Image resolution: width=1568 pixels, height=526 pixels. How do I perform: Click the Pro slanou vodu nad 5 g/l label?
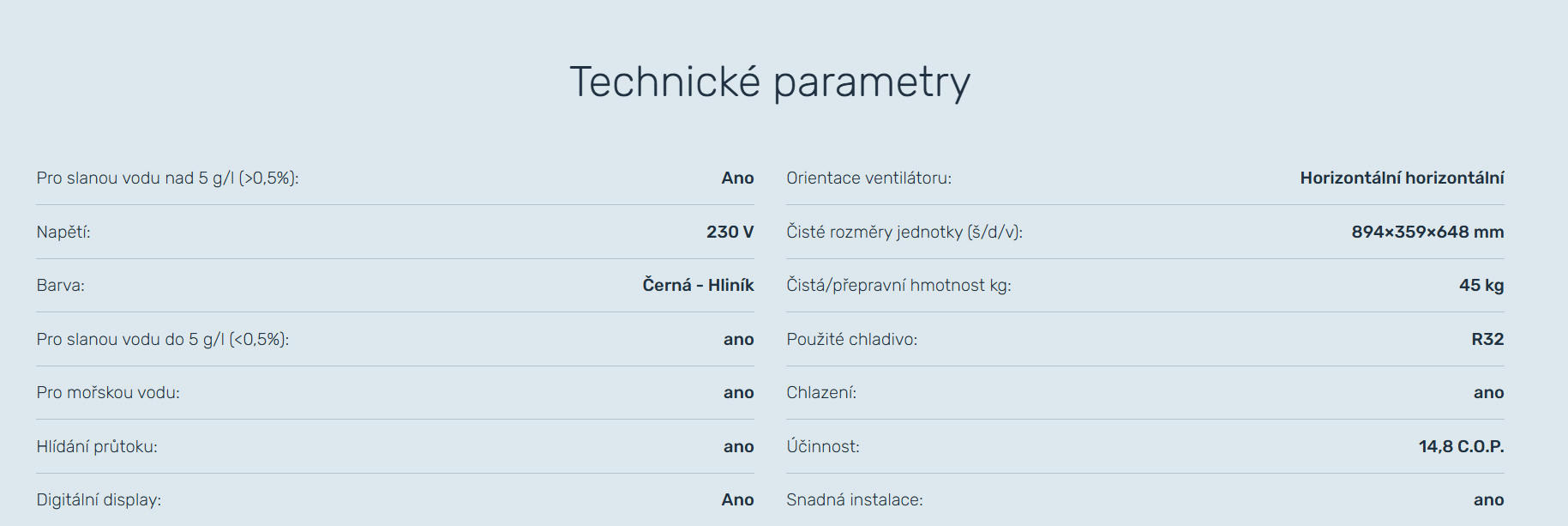click(167, 178)
